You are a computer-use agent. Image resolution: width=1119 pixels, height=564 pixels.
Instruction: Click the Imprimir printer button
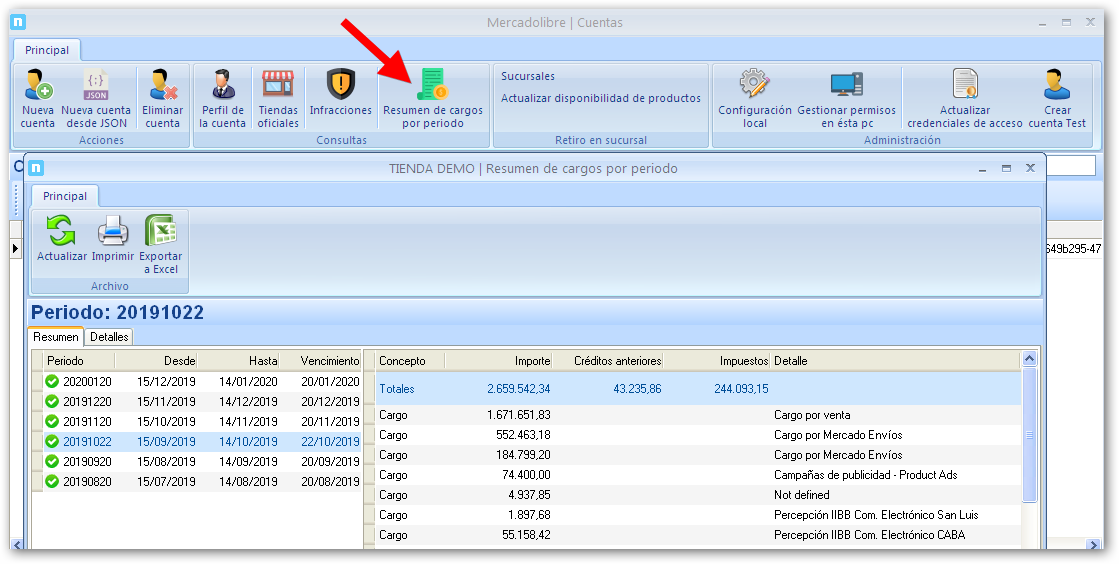pyautogui.click(x=113, y=233)
